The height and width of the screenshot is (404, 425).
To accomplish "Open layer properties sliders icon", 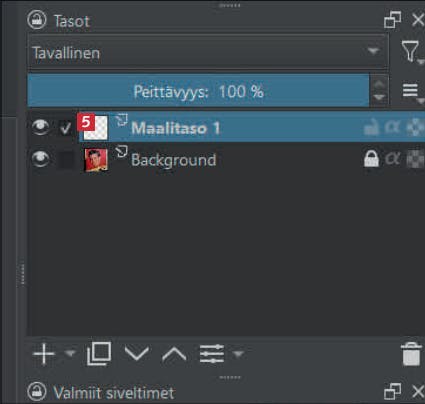I will coord(212,354).
